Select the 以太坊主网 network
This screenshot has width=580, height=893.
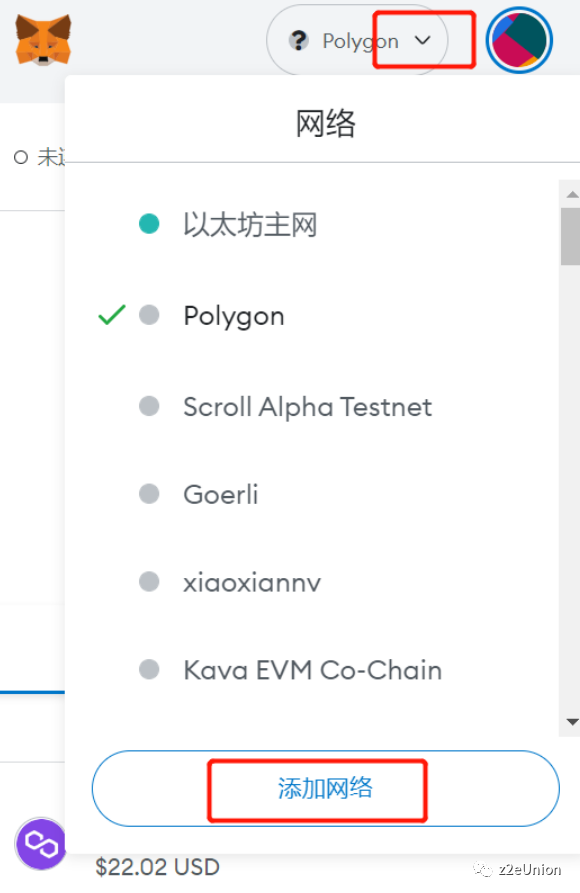point(250,224)
